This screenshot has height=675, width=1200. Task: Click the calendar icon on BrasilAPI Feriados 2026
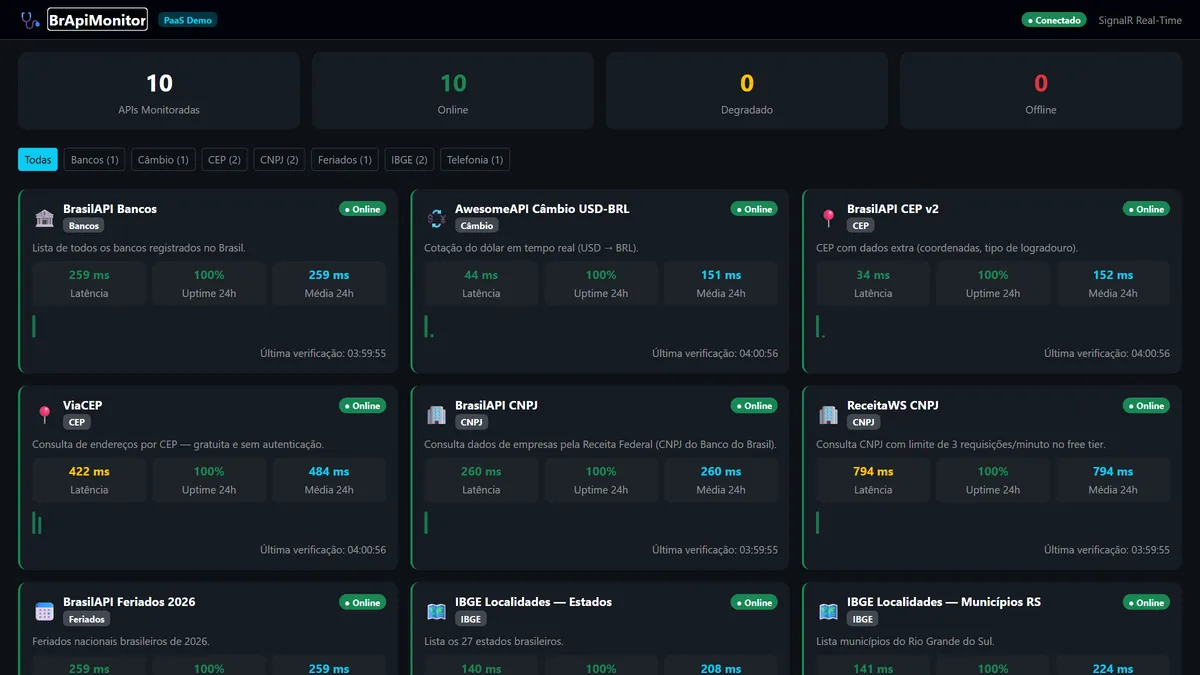(x=44, y=611)
